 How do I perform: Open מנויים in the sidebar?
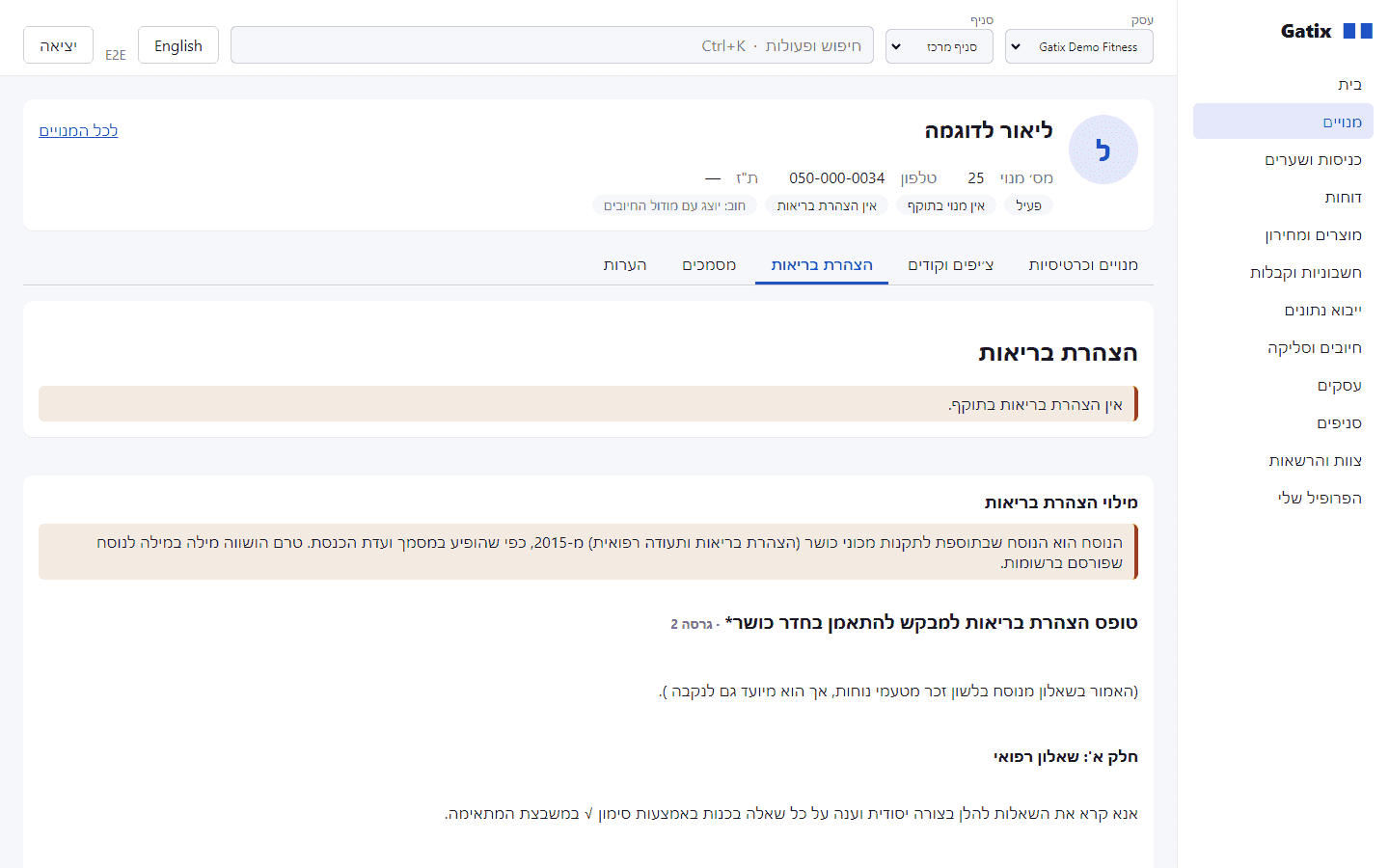(x=1283, y=122)
